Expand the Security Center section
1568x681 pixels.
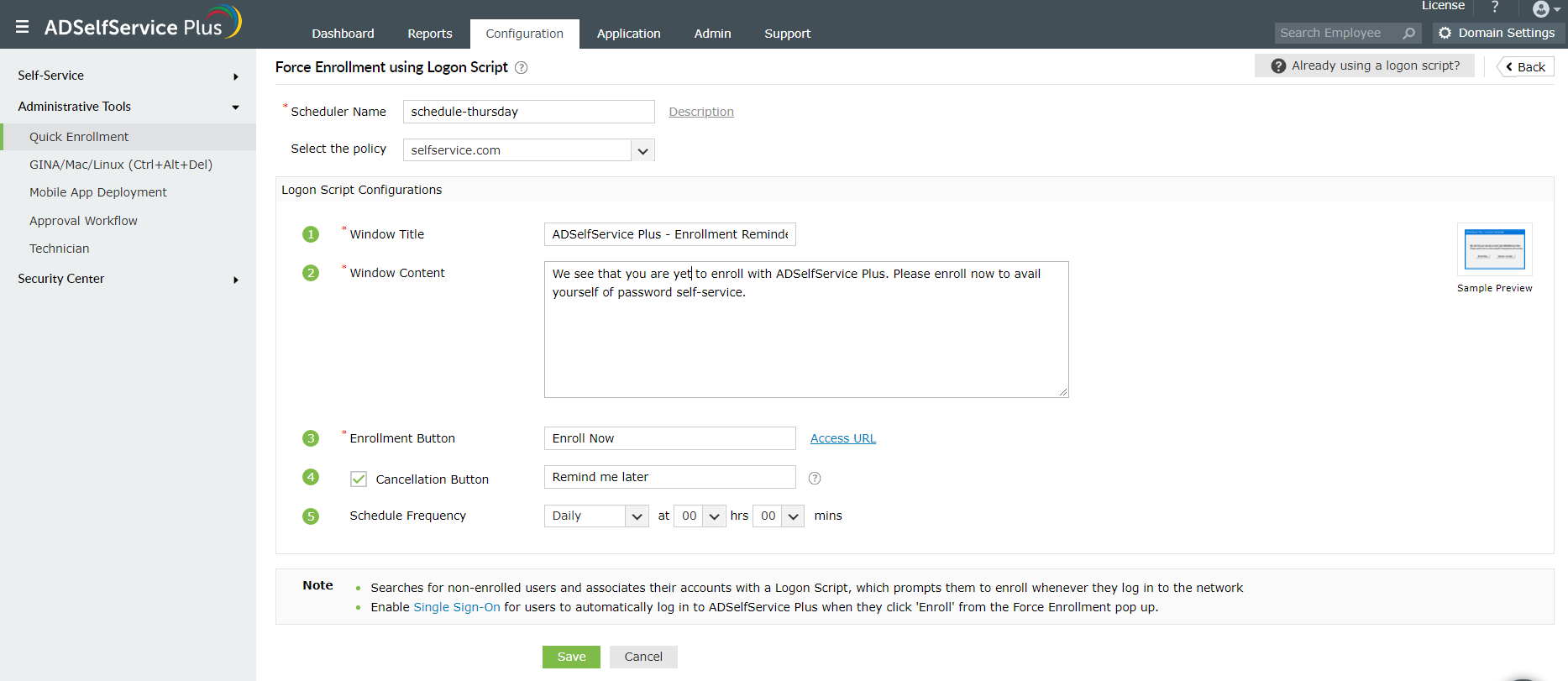coord(128,279)
